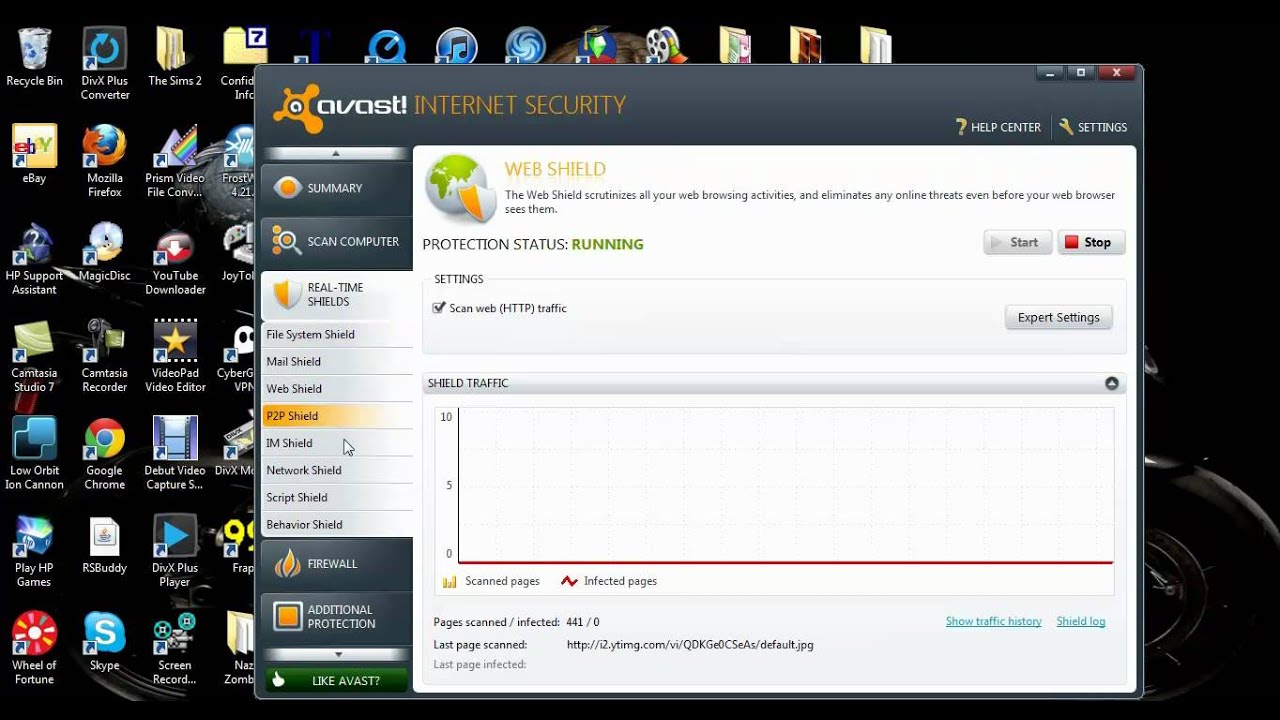Open Debut Video Capture shortcut
The width and height of the screenshot is (1280, 720).
175,453
